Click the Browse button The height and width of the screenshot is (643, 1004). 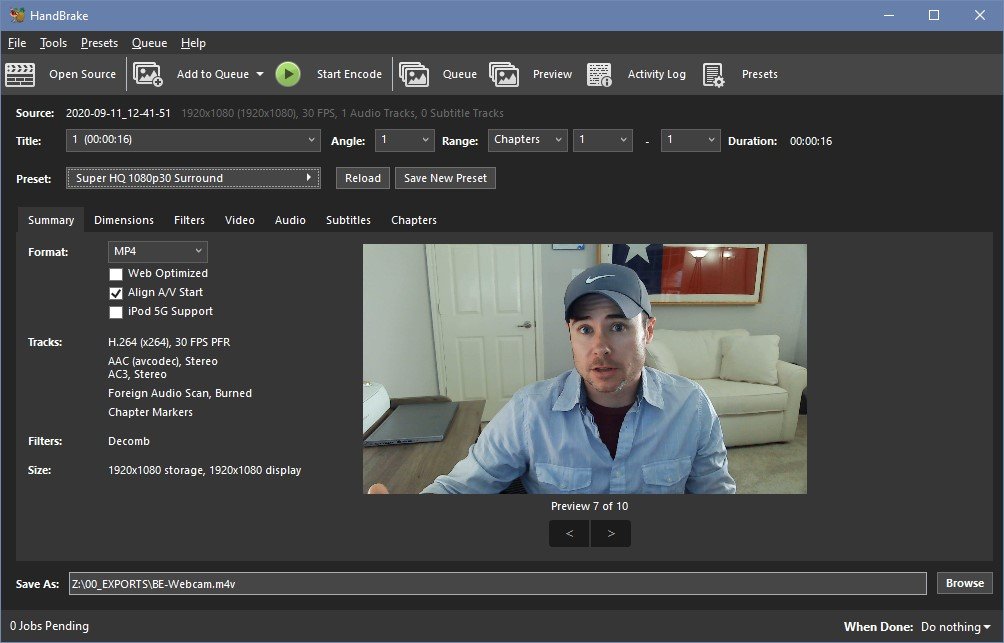point(965,583)
